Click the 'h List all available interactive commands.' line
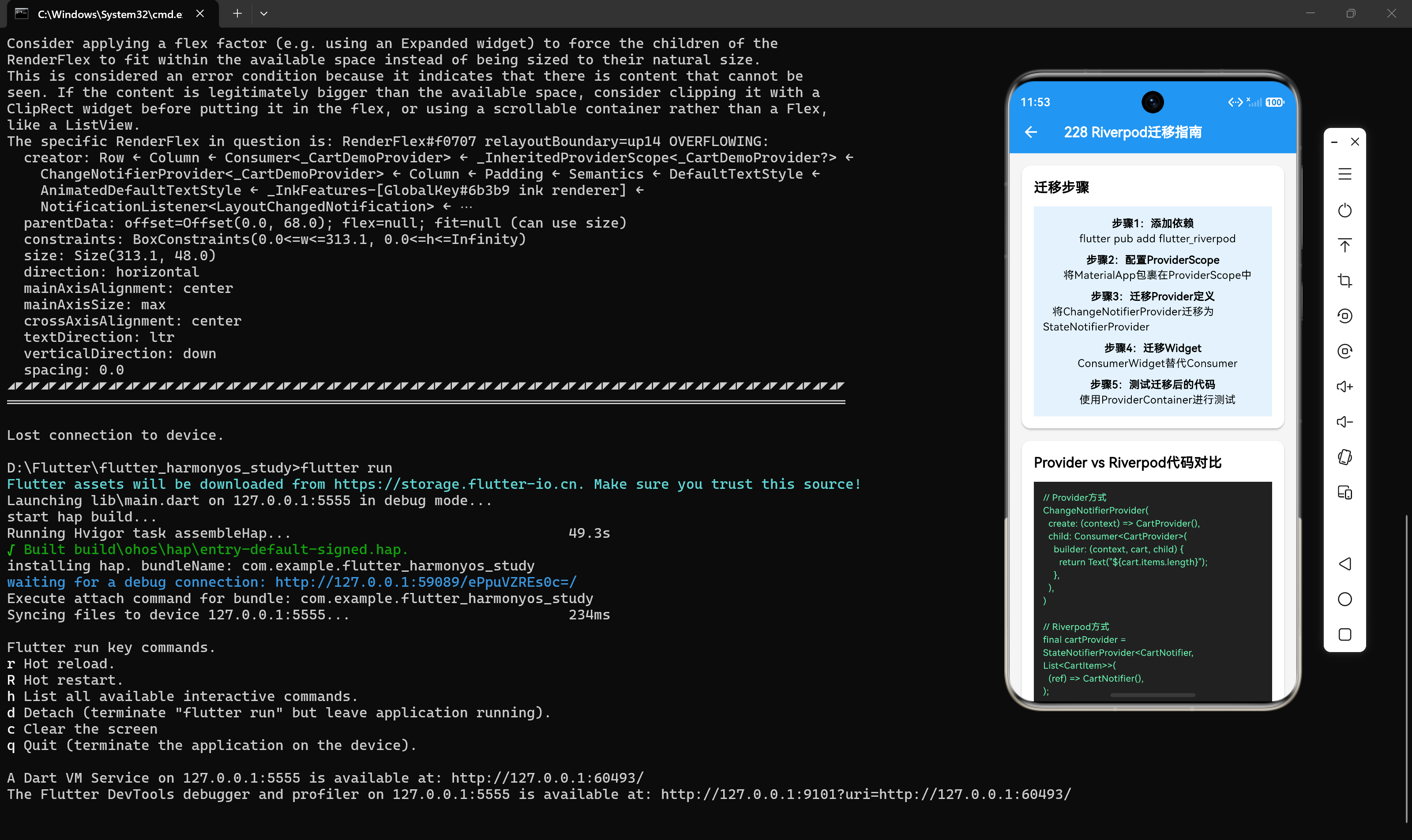Screen dimensions: 1412x840 pyautogui.click(x=182, y=697)
